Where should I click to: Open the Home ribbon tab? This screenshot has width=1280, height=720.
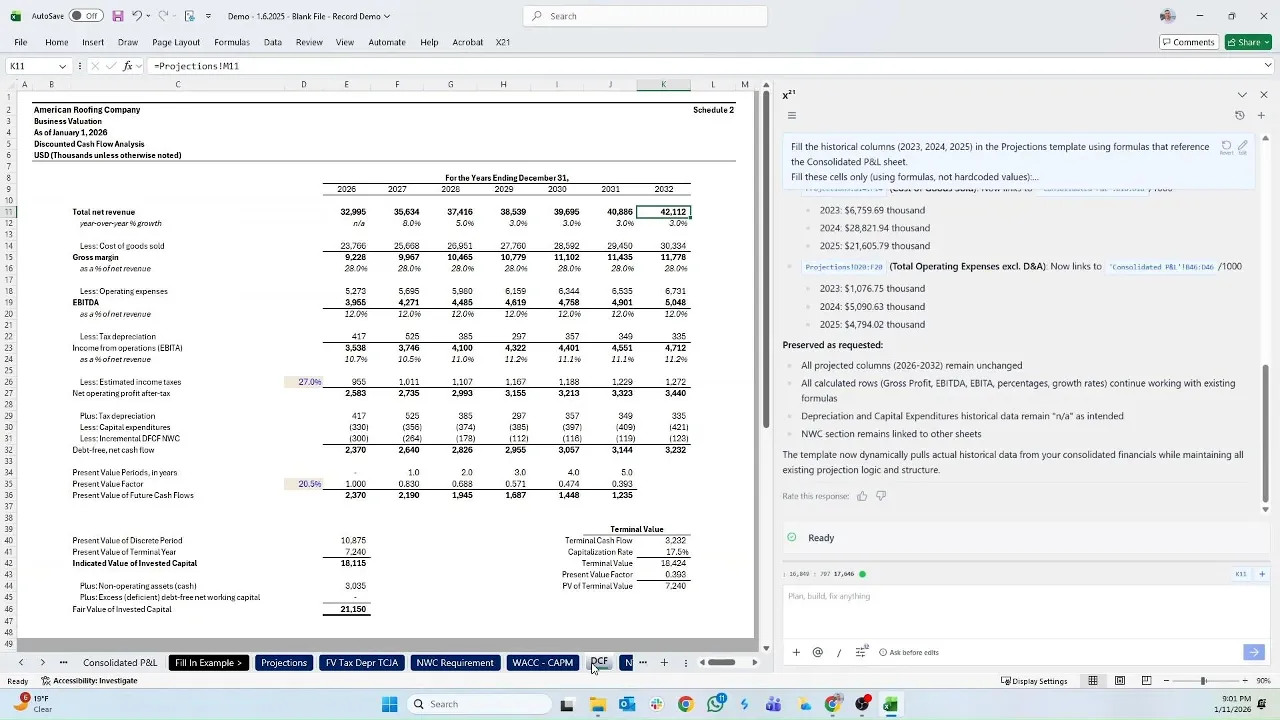pyautogui.click(x=56, y=42)
